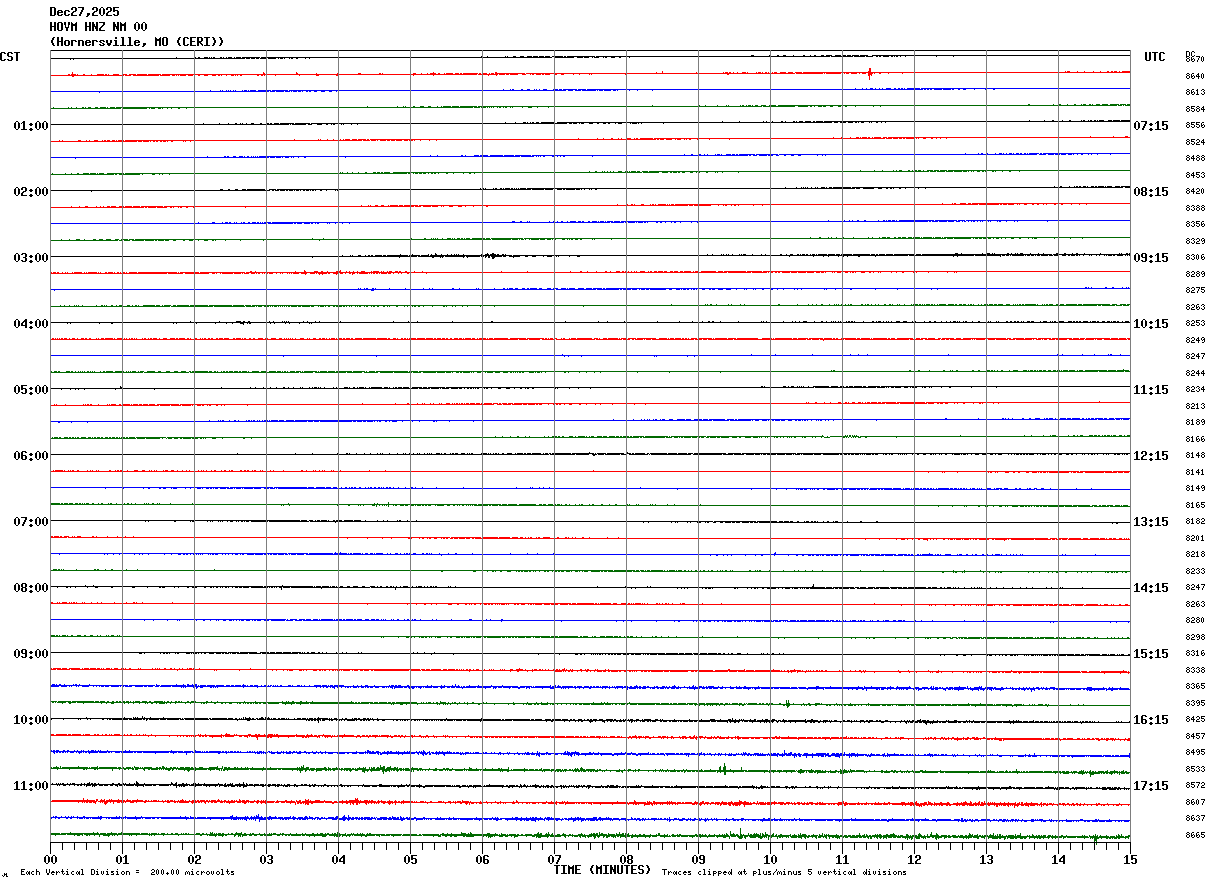
Task: Click the '11:00' CST time label
Action: pyautogui.click(x=31, y=786)
